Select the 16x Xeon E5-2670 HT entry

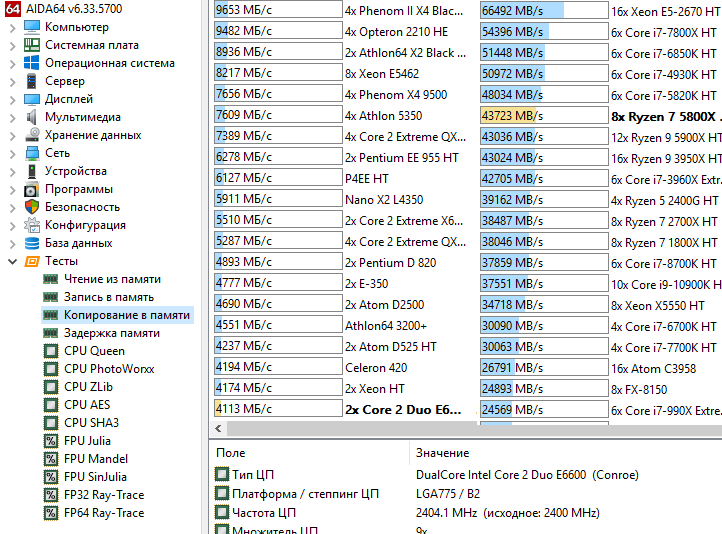pos(666,11)
